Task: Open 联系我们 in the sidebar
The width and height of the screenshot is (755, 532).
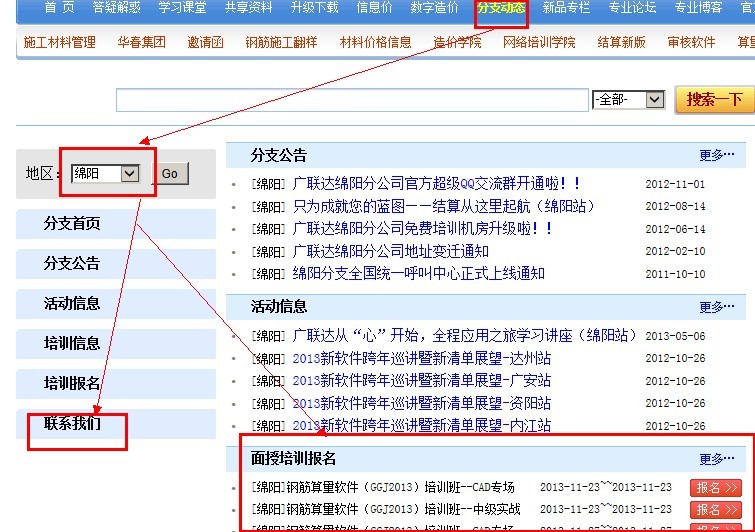Action: 72,423
